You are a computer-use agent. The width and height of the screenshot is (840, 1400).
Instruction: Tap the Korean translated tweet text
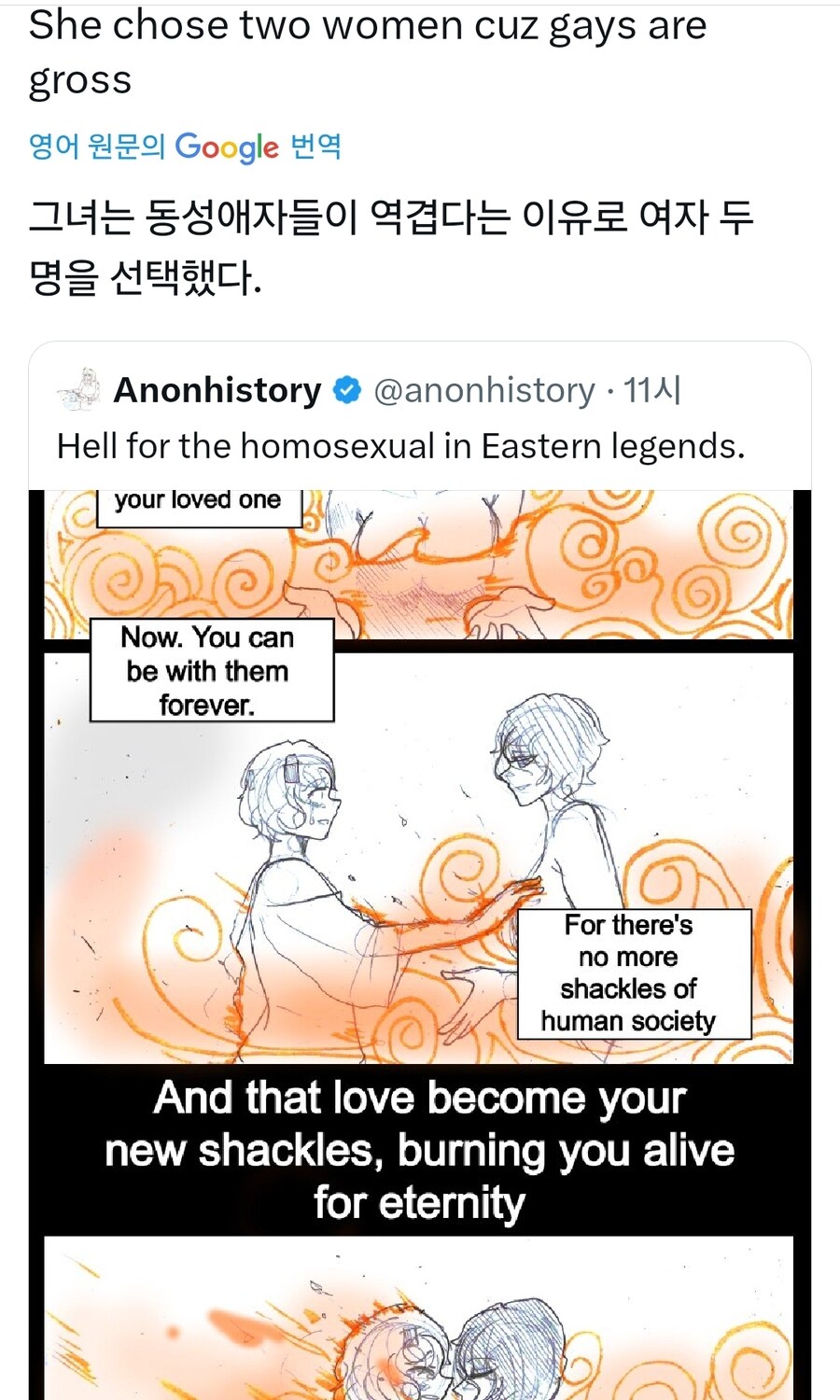(390, 246)
